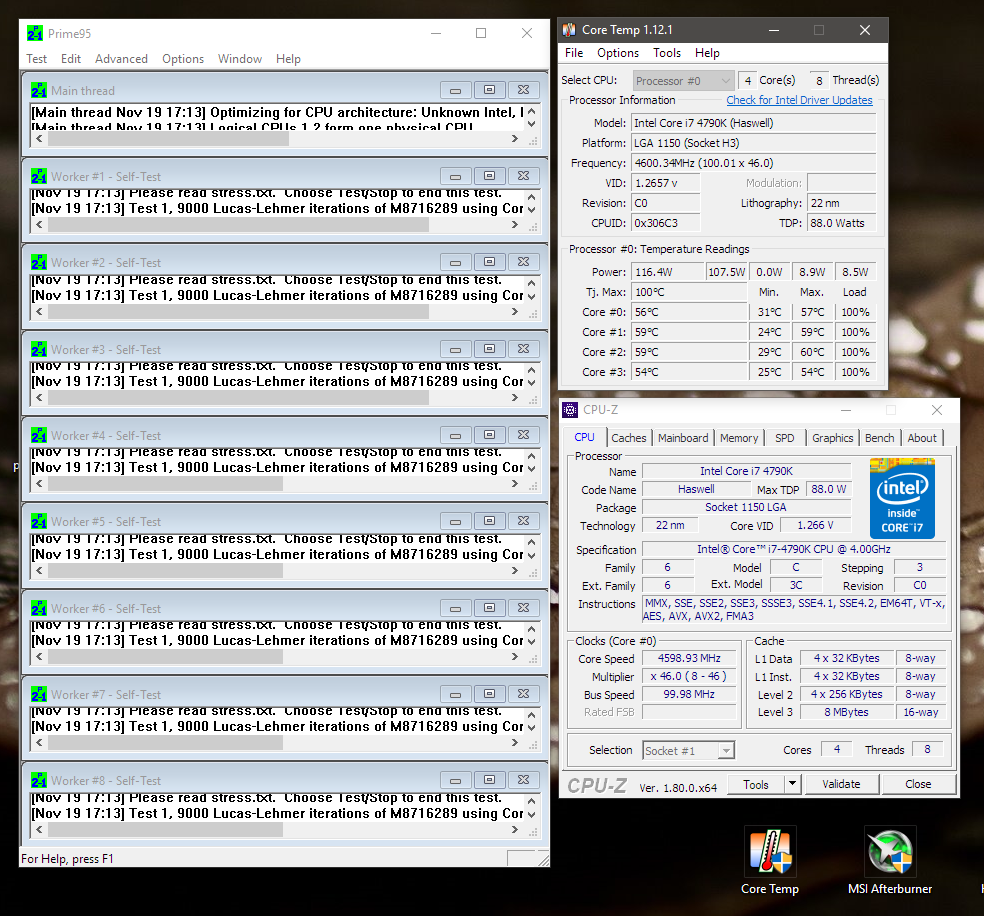Open the Prime95 Window menu
984x916 pixels.
240,59
